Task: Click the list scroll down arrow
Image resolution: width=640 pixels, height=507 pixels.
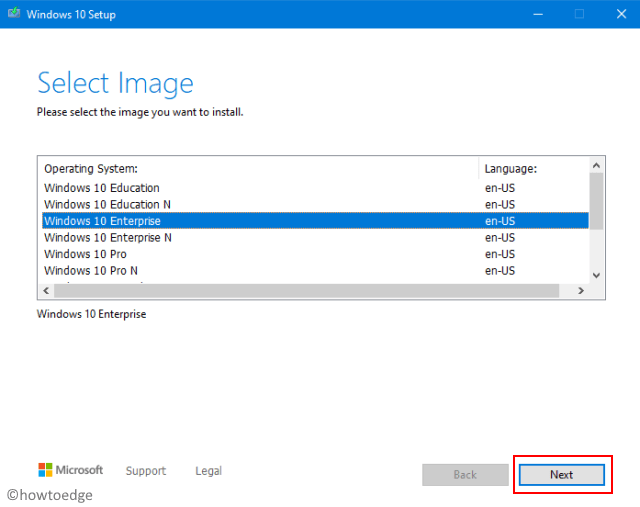Action: coord(596,276)
